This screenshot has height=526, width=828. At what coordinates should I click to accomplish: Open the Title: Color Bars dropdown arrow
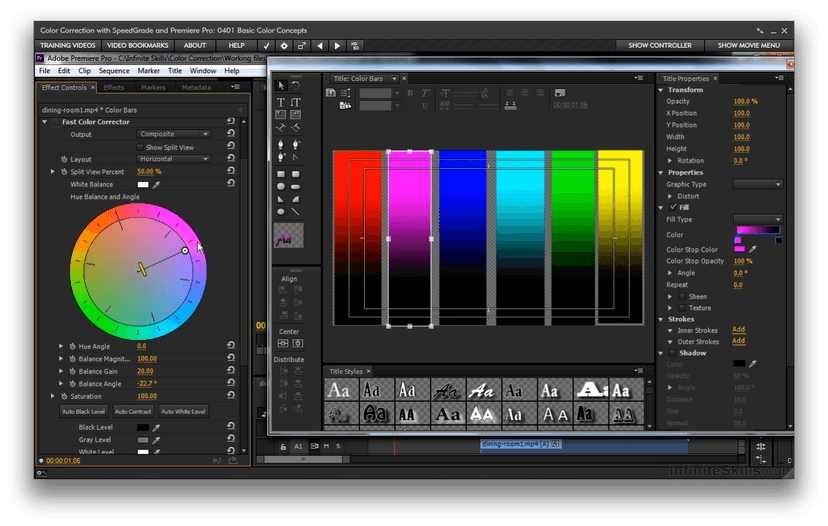394,79
